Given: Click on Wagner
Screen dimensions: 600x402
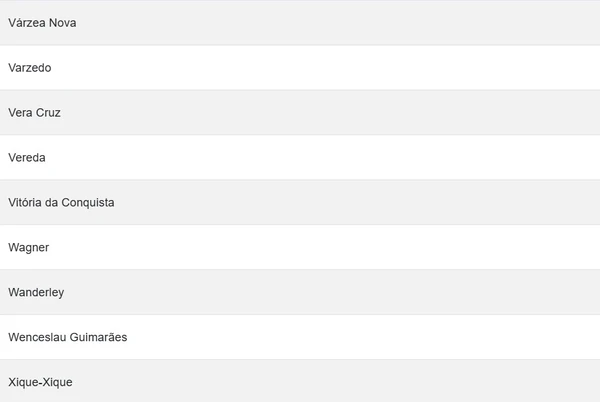Looking at the screenshot, I should click(x=29, y=247).
